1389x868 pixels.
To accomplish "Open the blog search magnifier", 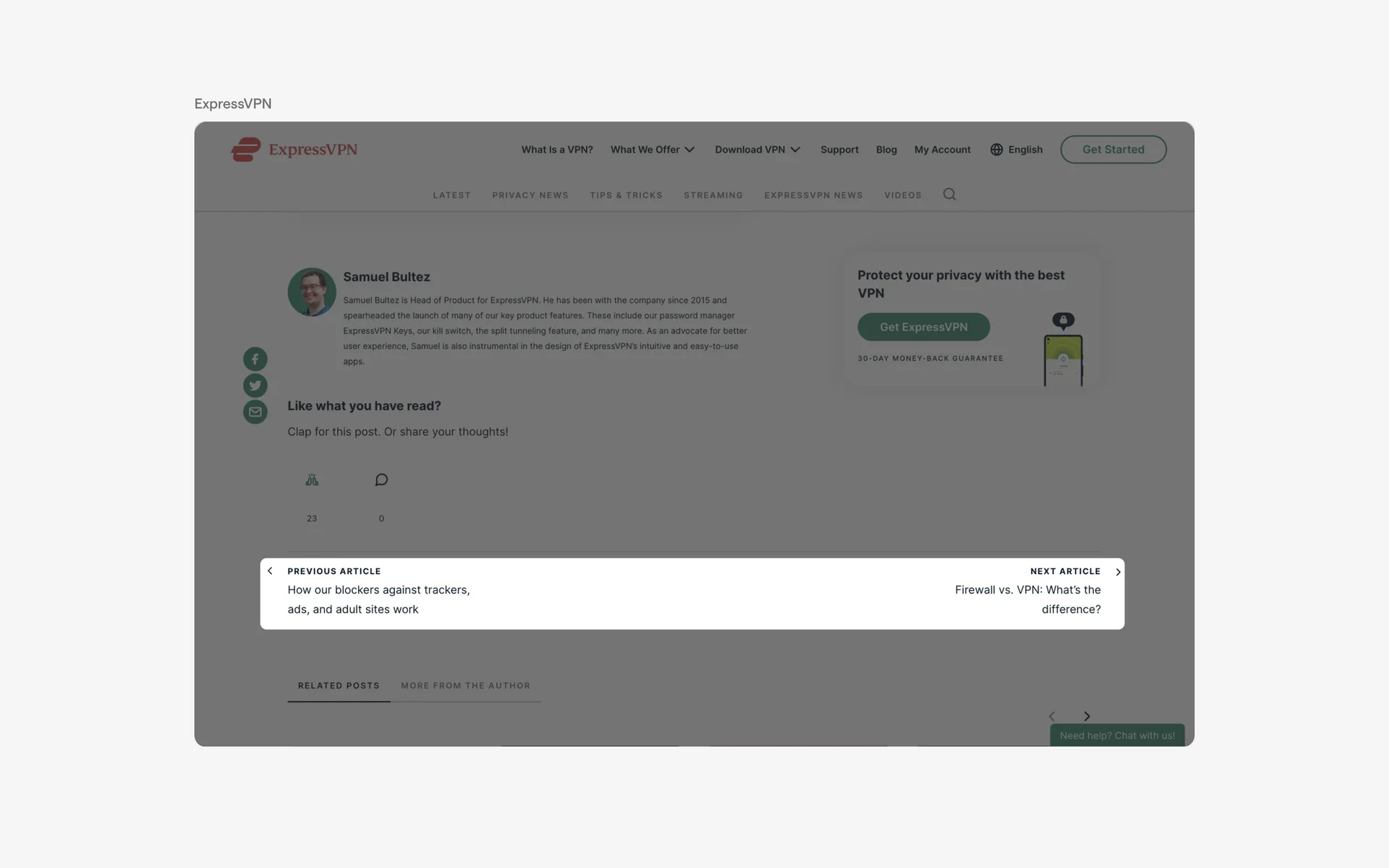I will coord(949,194).
